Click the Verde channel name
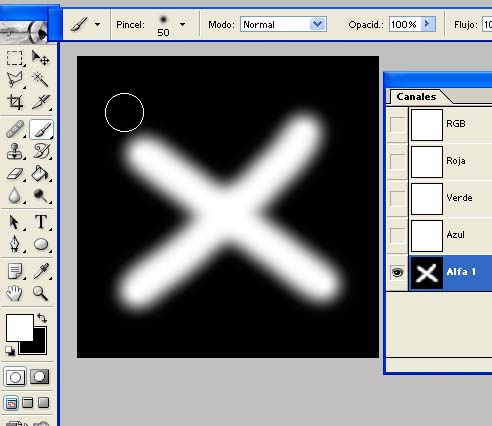The image size is (492, 426). coord(459,198)
